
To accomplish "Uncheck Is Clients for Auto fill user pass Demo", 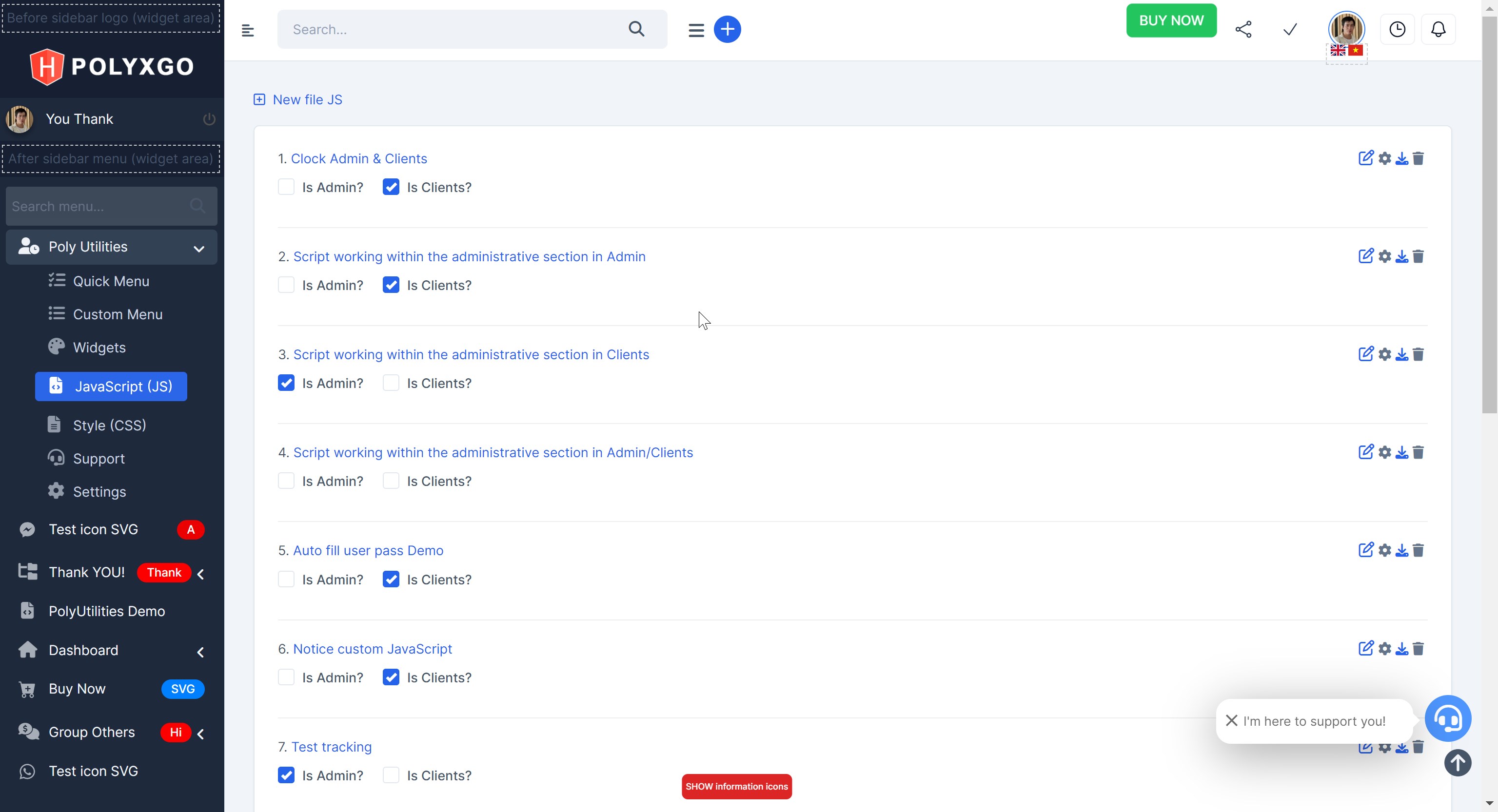I will 391,580.
